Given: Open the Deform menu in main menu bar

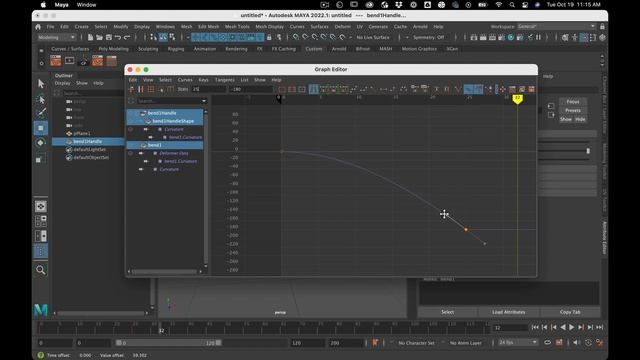Looking at the screenshot, I should pyautogui.click(x=342, y=27).
